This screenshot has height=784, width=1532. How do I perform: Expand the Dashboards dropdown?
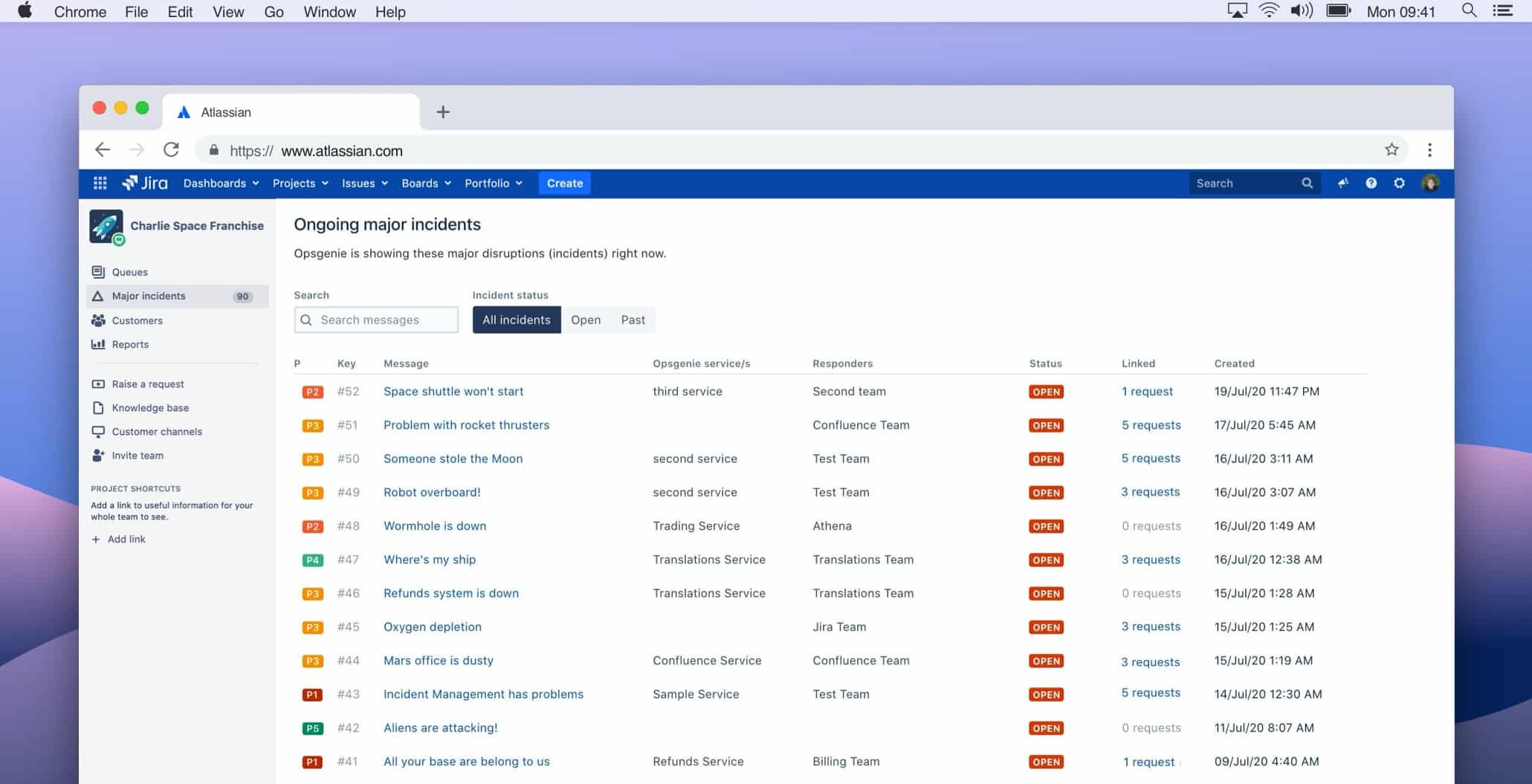pyautogui.click(x=221, y=183)
